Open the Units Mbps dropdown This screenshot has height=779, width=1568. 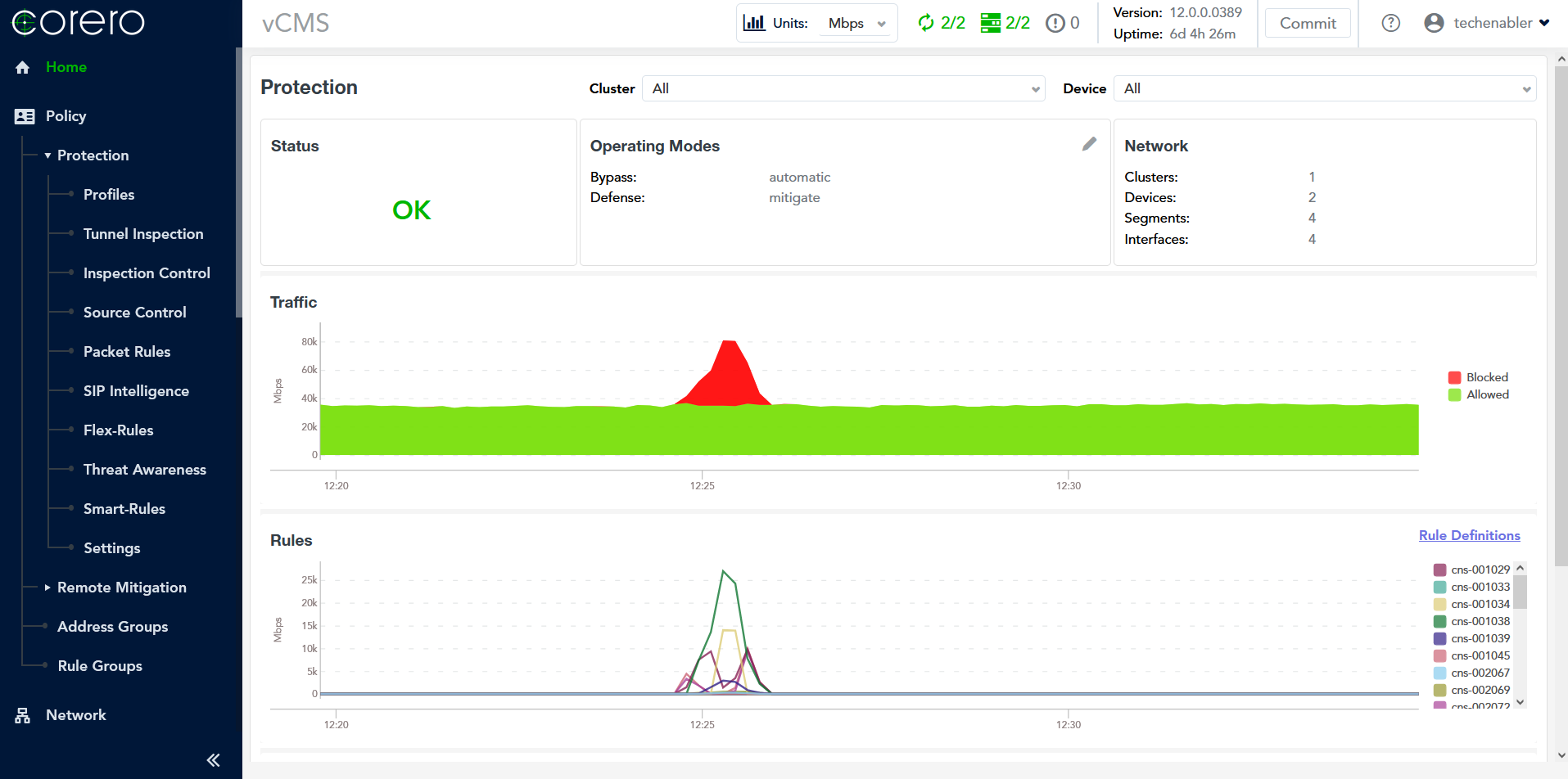coord(856,23)
